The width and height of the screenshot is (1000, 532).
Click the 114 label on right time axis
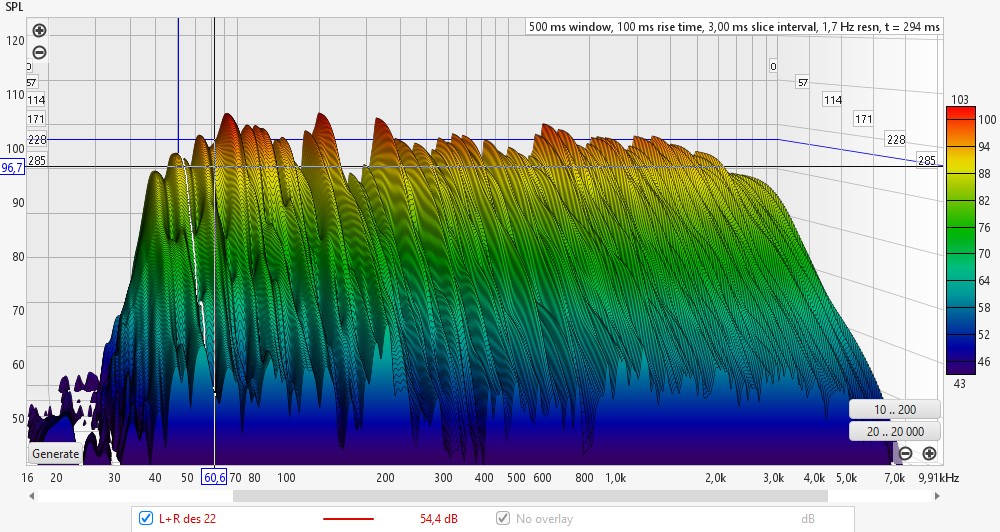(x=833, y=100)
